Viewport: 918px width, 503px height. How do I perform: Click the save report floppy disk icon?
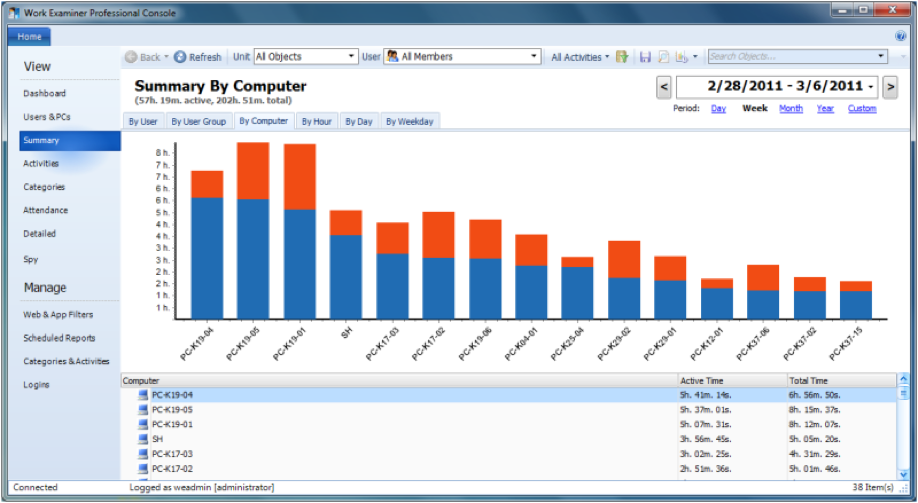coord(645,57)
